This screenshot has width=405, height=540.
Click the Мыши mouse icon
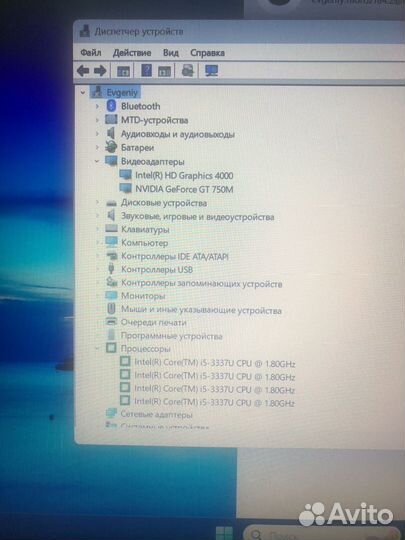pyautogui.click(x=111, y=309)
